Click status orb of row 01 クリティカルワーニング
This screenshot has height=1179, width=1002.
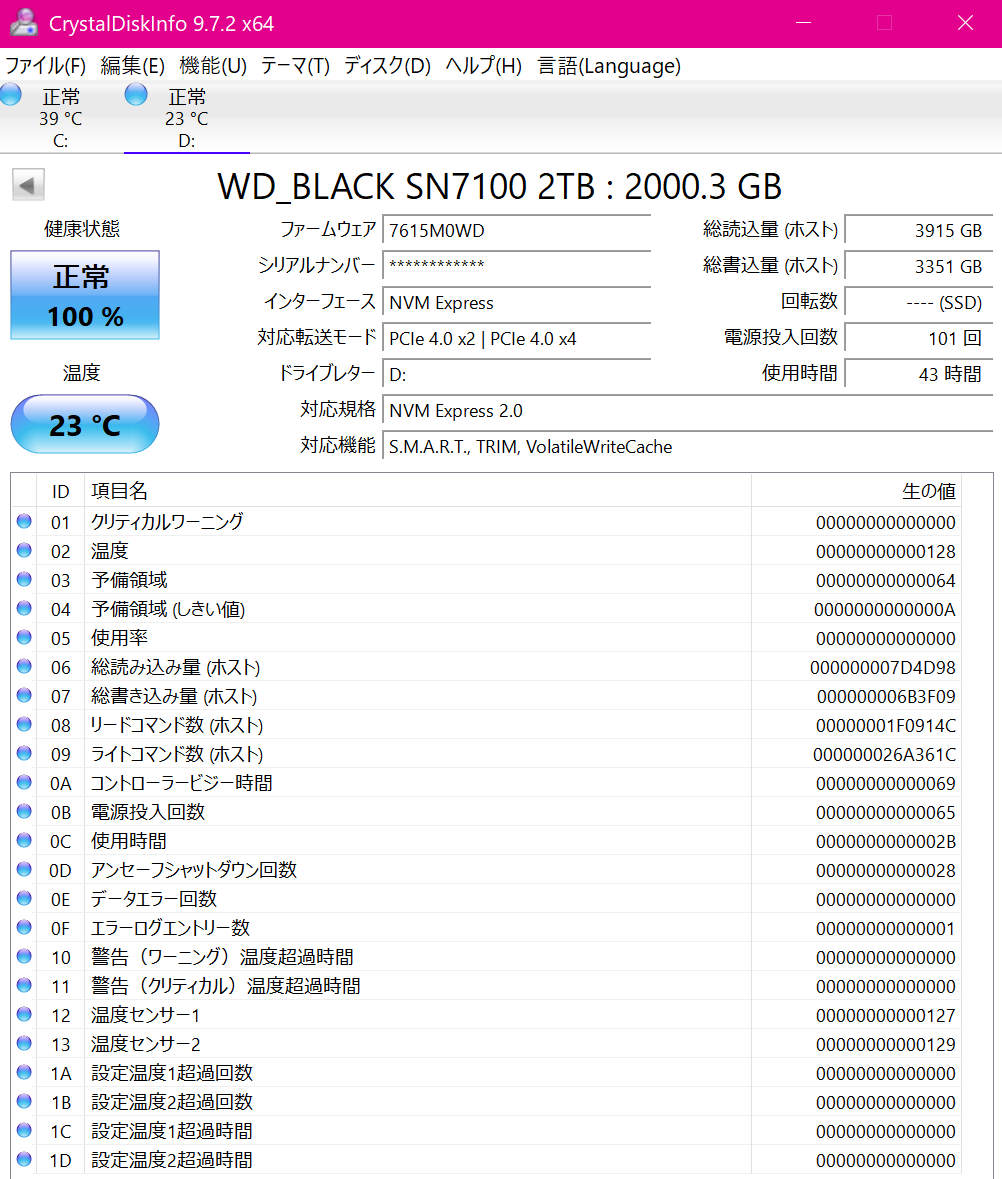coord(24,521)
